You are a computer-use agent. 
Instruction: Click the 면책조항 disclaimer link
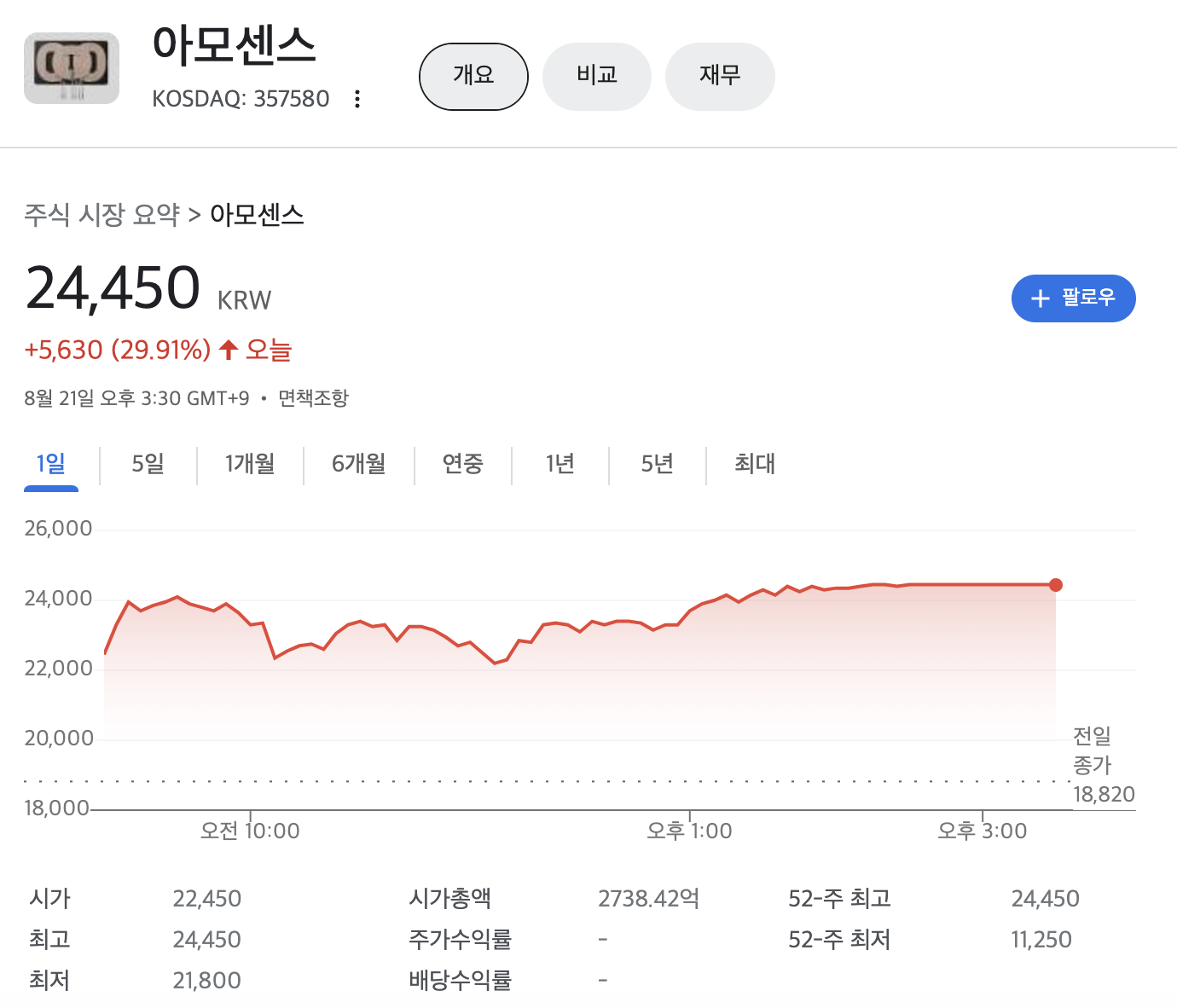tap(313, 397)
